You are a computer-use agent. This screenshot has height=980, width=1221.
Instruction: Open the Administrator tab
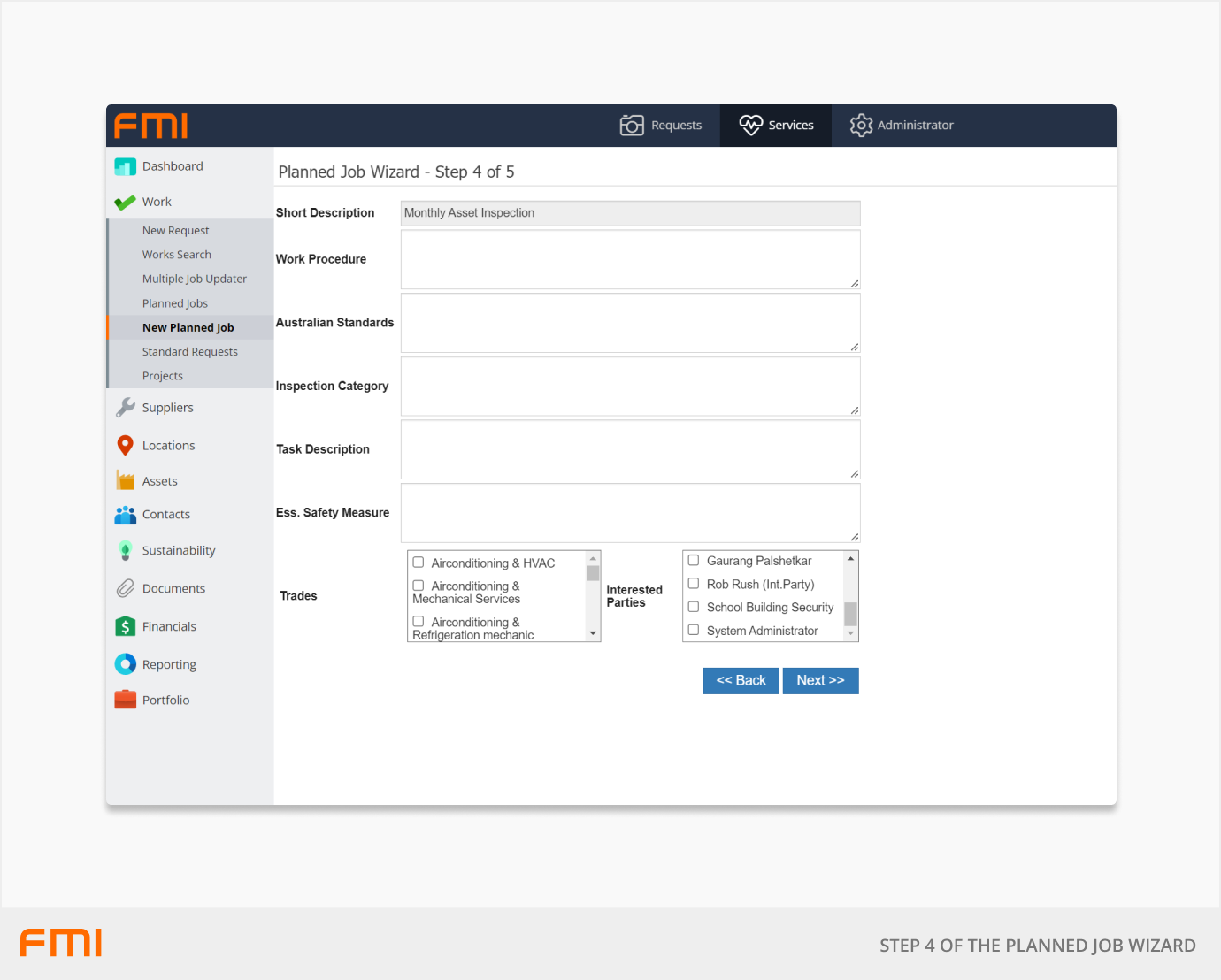[x=902, y=126]
